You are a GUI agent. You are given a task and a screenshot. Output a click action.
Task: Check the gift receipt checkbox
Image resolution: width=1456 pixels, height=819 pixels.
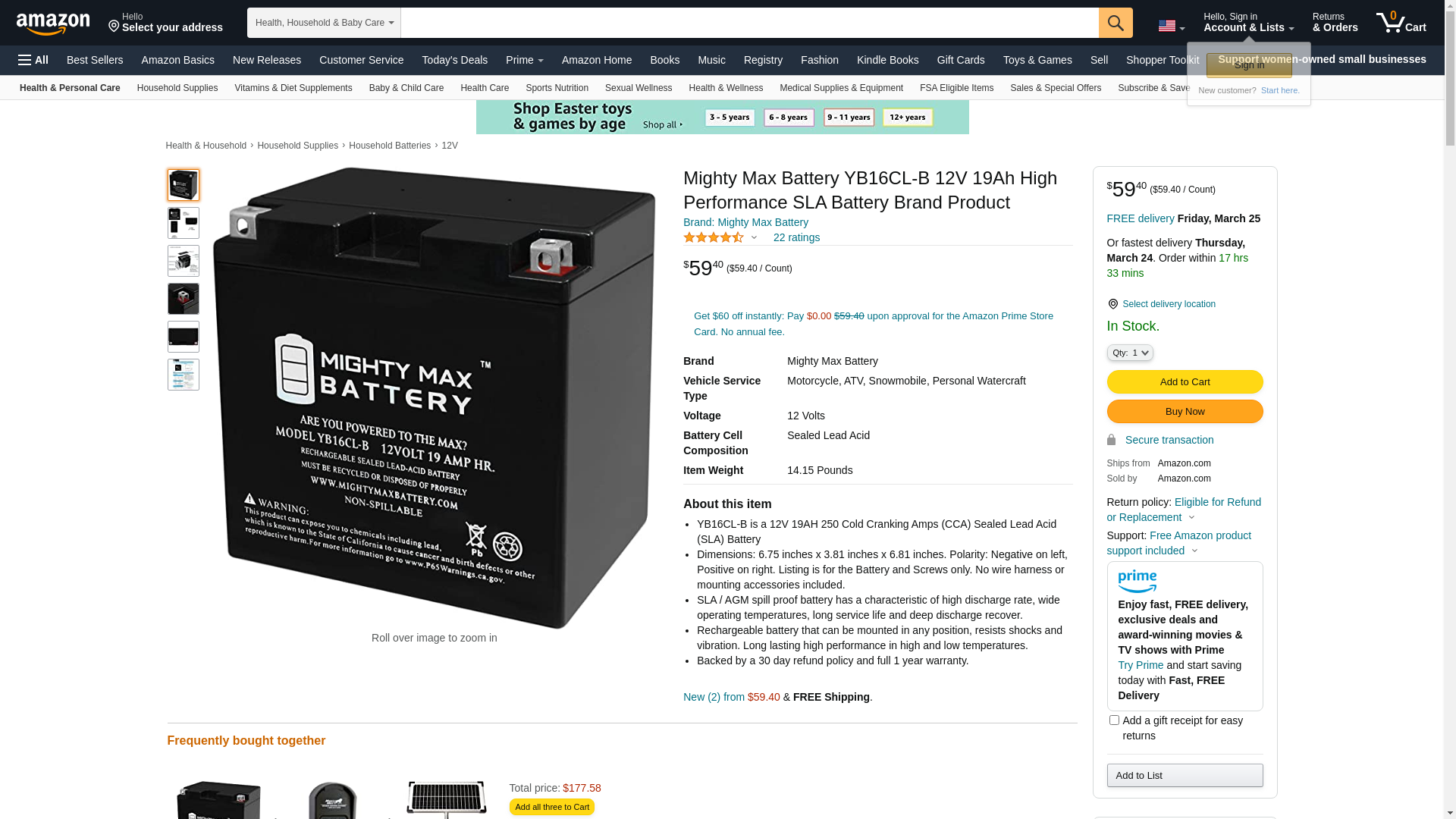coord(1114,720)
